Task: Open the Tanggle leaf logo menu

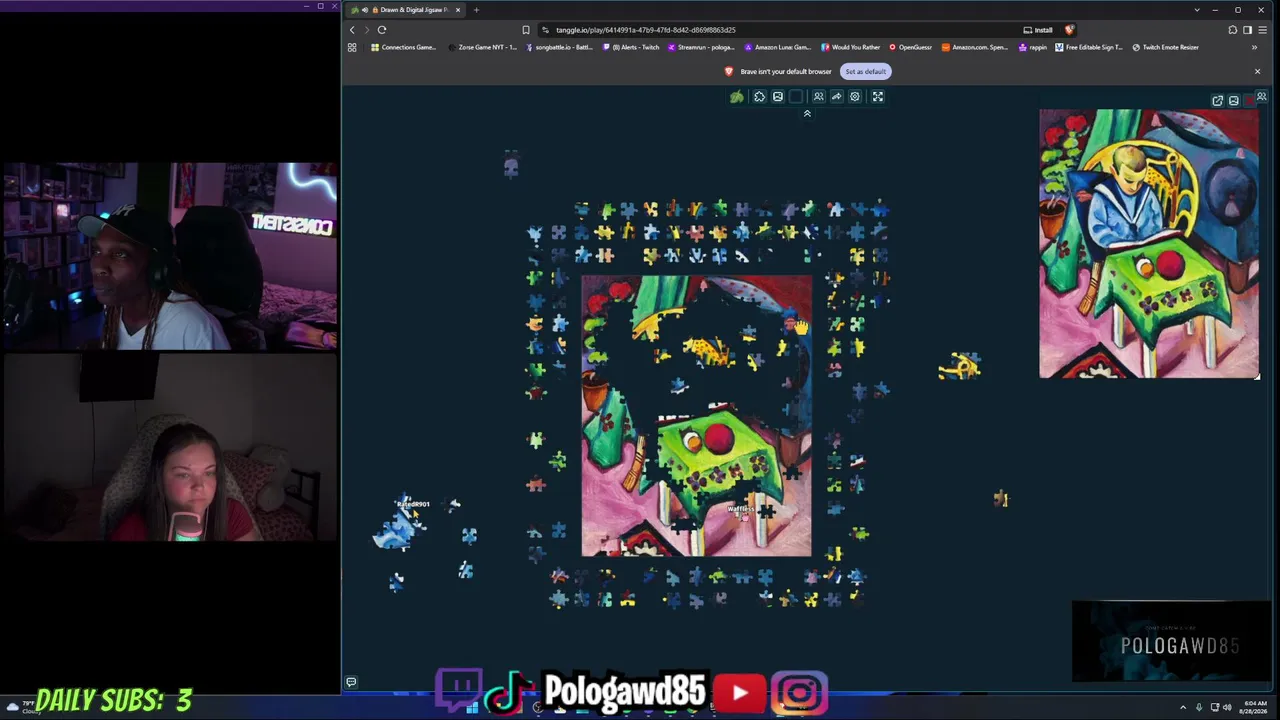Action: tap(737, 97)
